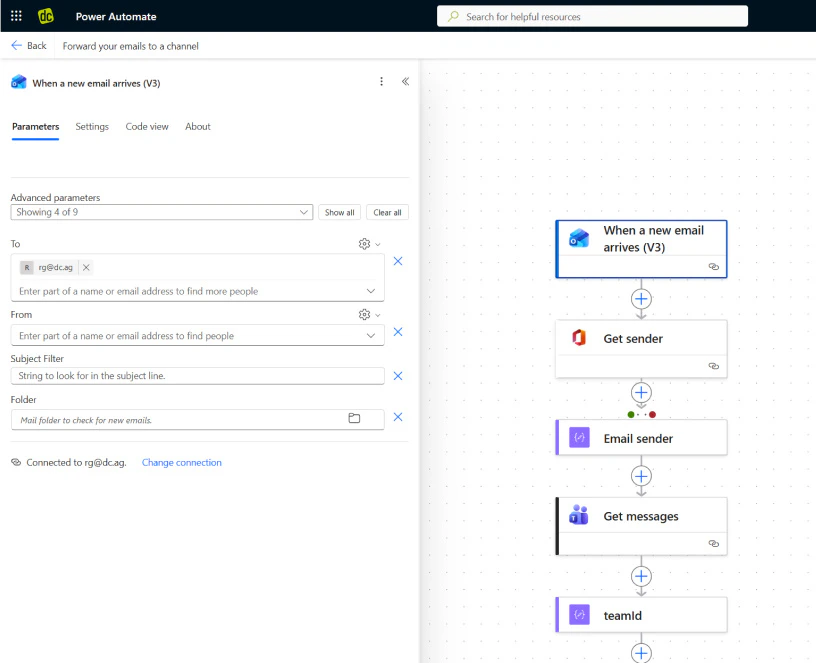This screenshot has height=663, width=816.
Task: Add a step below Get sender
Action: click(641, 392)
